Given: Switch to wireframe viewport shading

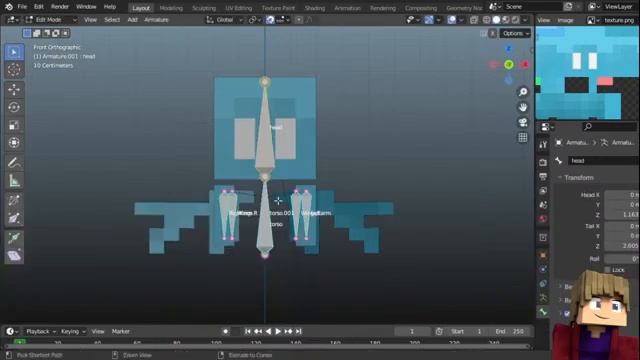Looking at the screenshot, I should pos(487,20).
